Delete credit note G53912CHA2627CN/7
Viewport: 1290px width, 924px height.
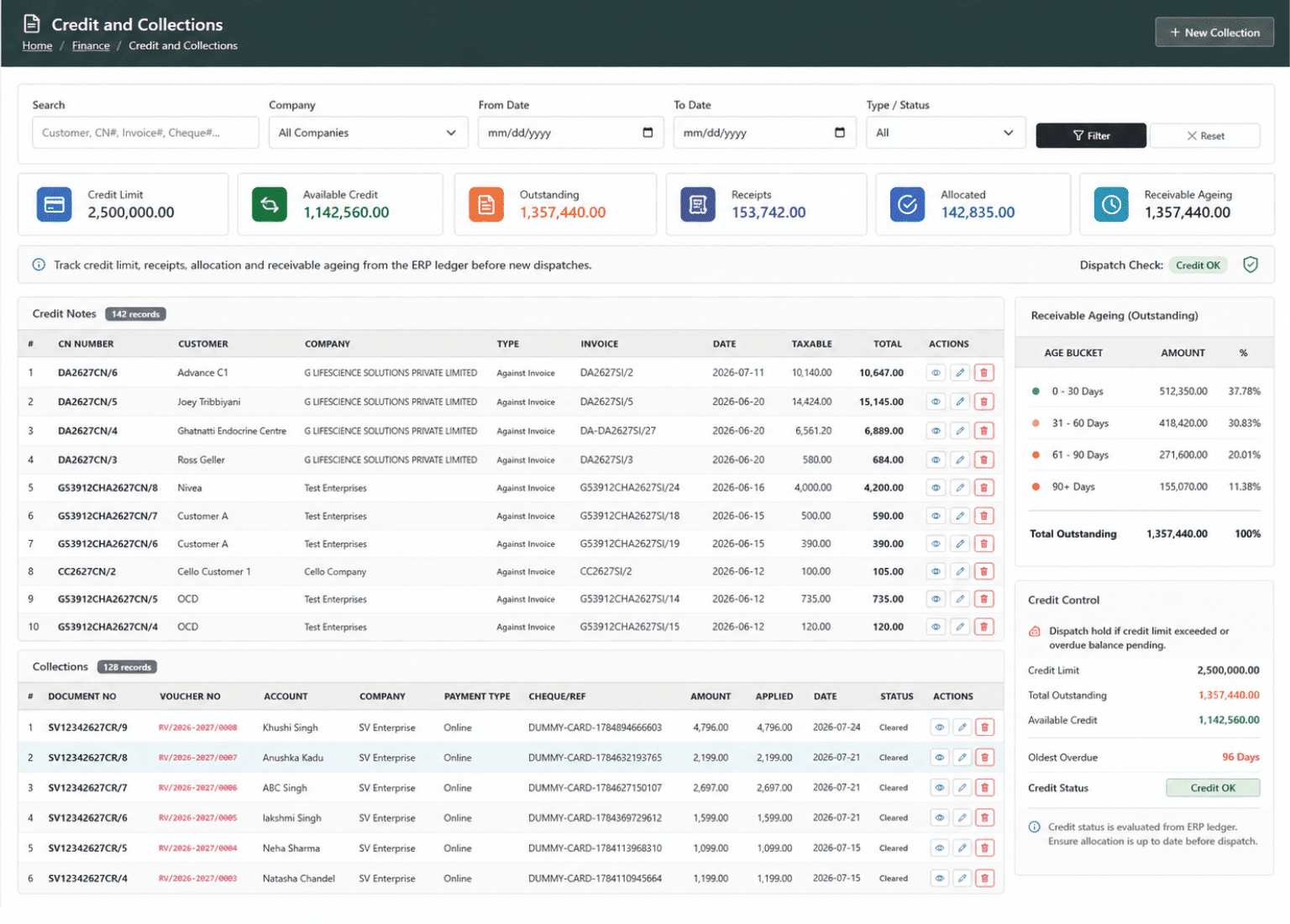tap(984, 516)
